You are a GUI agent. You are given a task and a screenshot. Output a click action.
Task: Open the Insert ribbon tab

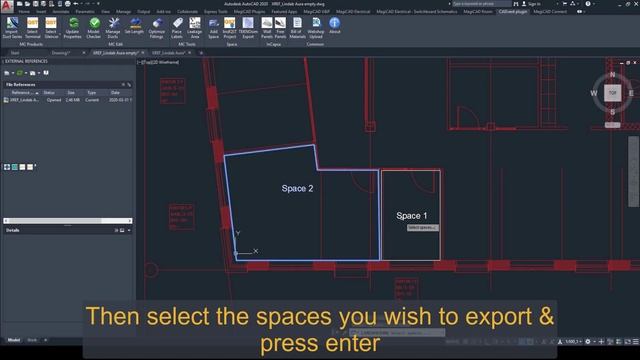pos(41,11)
